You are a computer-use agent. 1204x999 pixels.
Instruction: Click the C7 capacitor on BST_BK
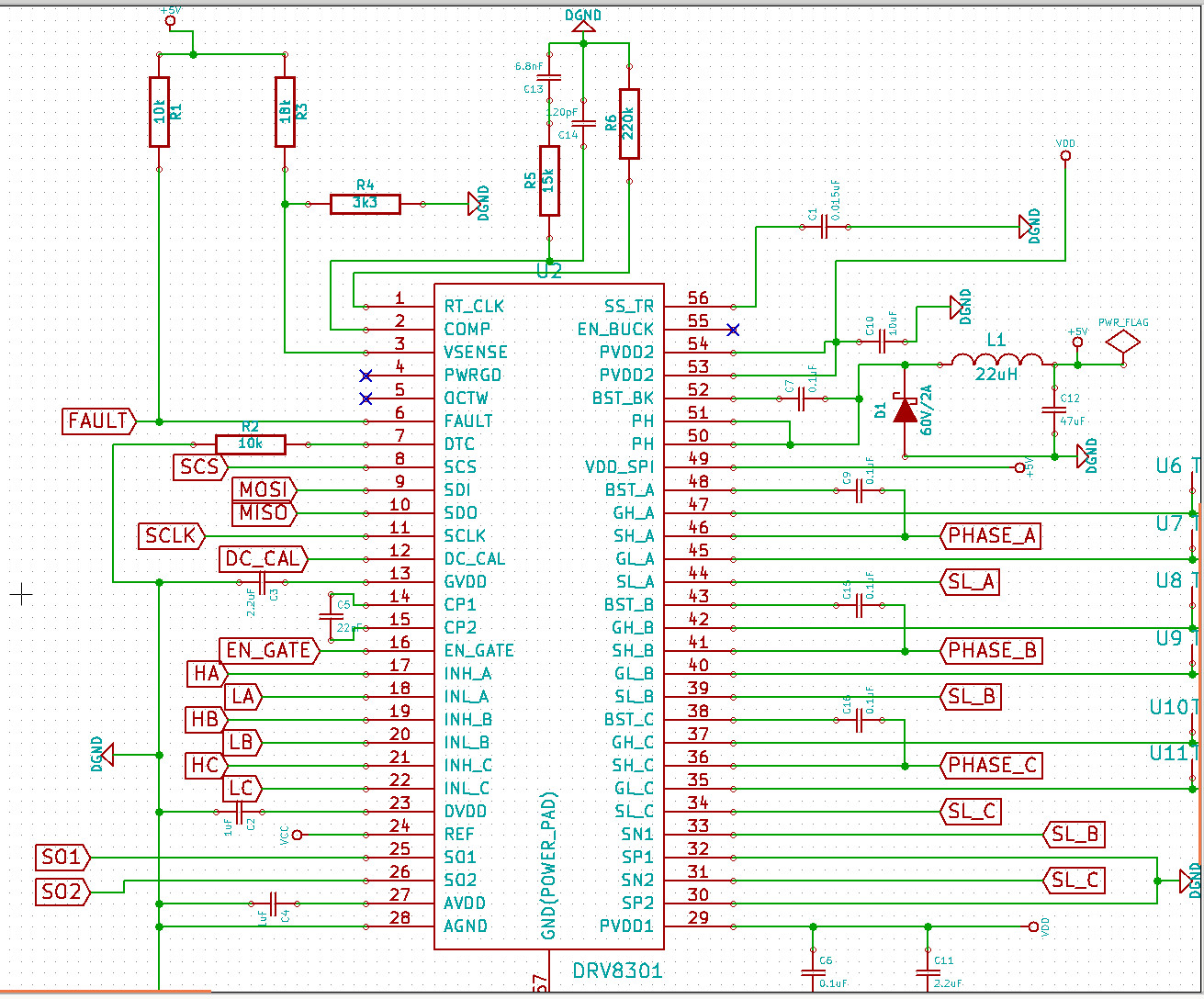pos(801,398)
